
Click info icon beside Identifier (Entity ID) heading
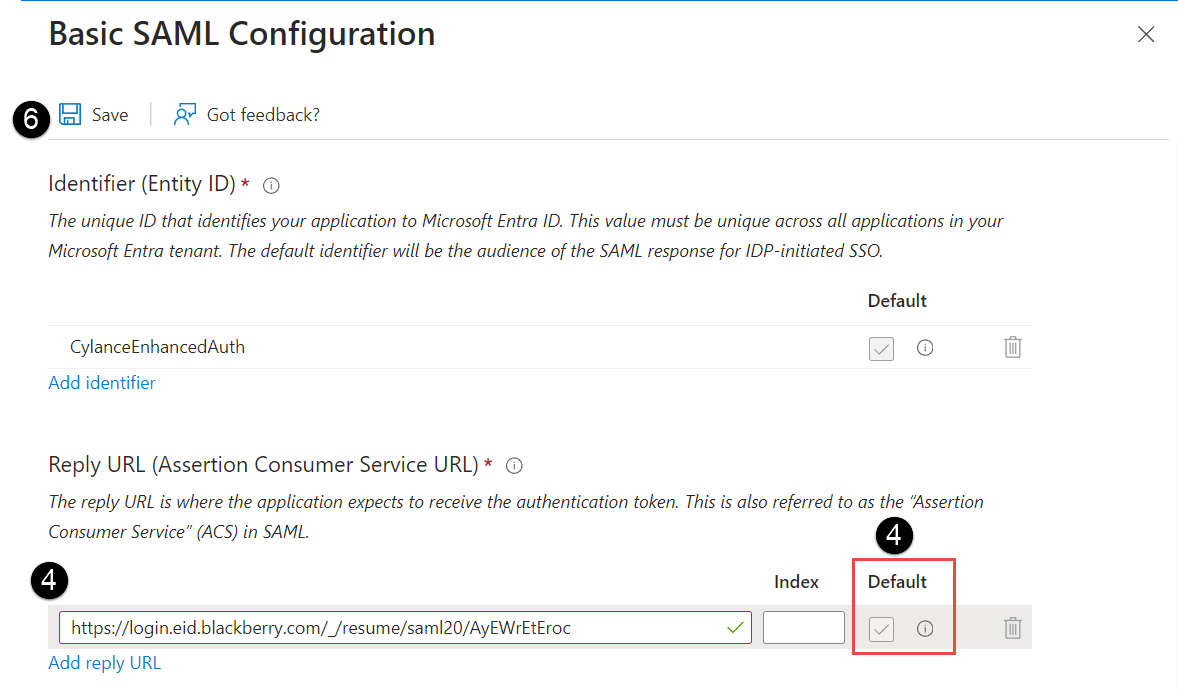coord(271,185)
